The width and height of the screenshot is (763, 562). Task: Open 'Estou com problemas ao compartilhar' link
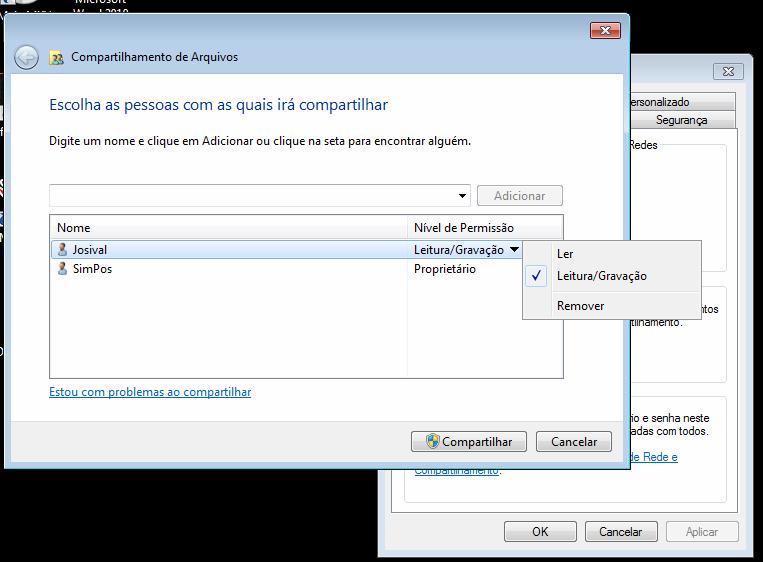(150, 392)
